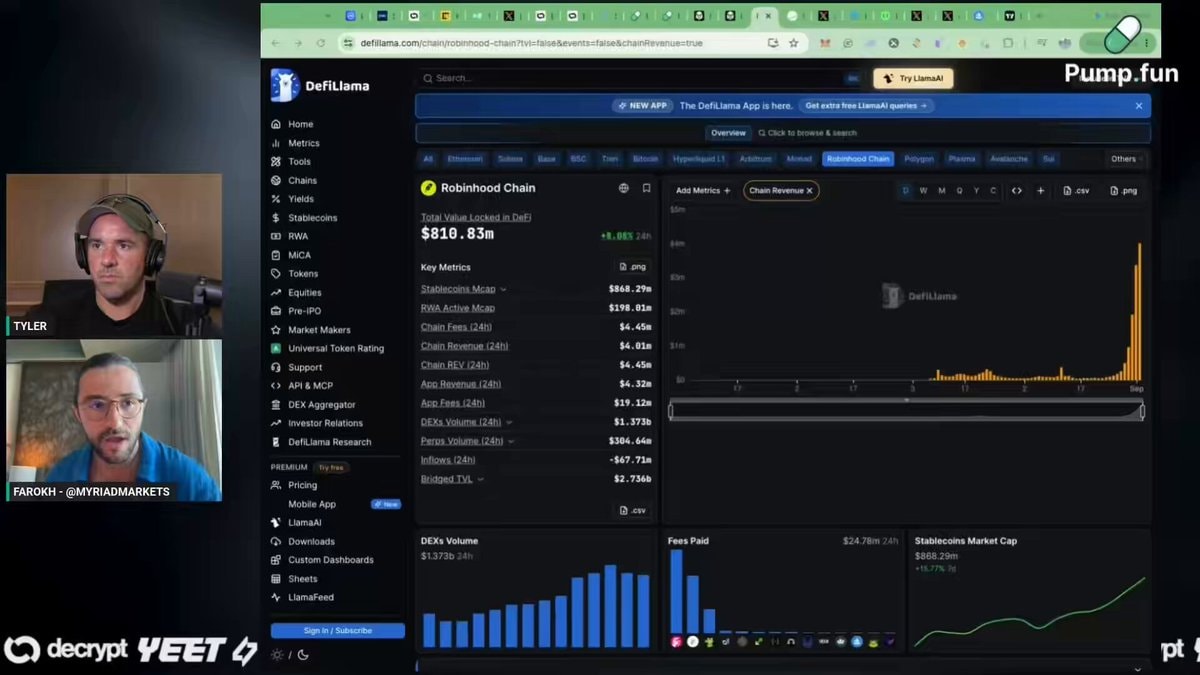1200x675 pixels.
Task: Set chart interval to M (monthly)
Action: point(941,190)
